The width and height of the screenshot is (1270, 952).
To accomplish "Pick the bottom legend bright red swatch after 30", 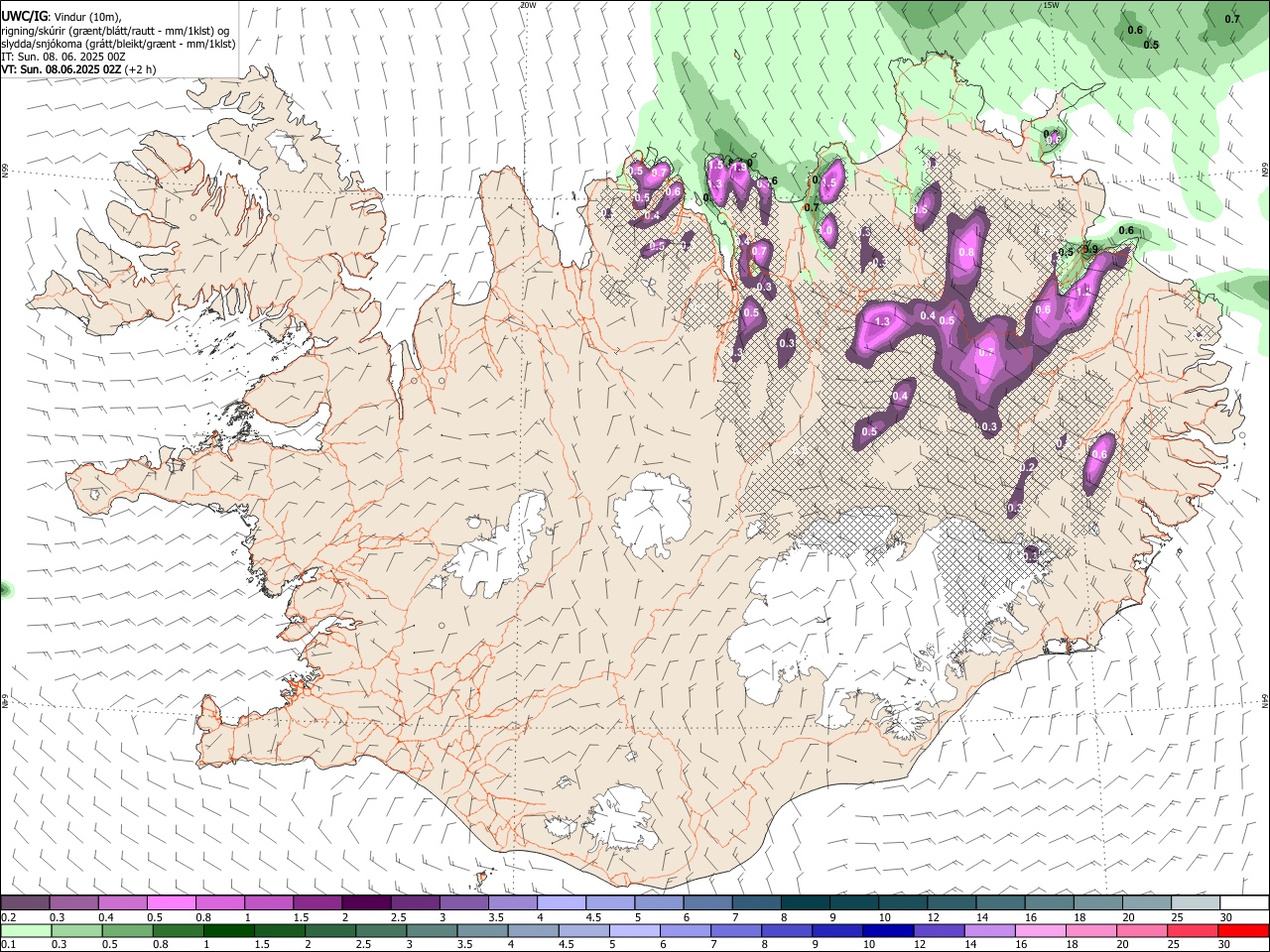I will coord(1243,930).
